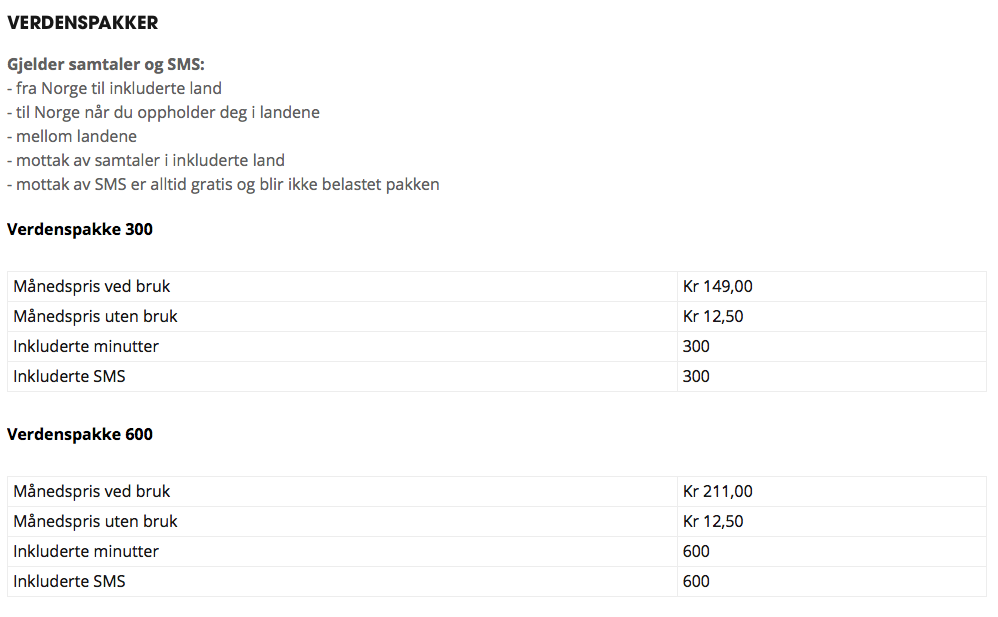Click 'Inkluderte minutter' in Verdenspakke 600 table
Viewport: 998px width, 617px height.
click(x=86, y=551)
